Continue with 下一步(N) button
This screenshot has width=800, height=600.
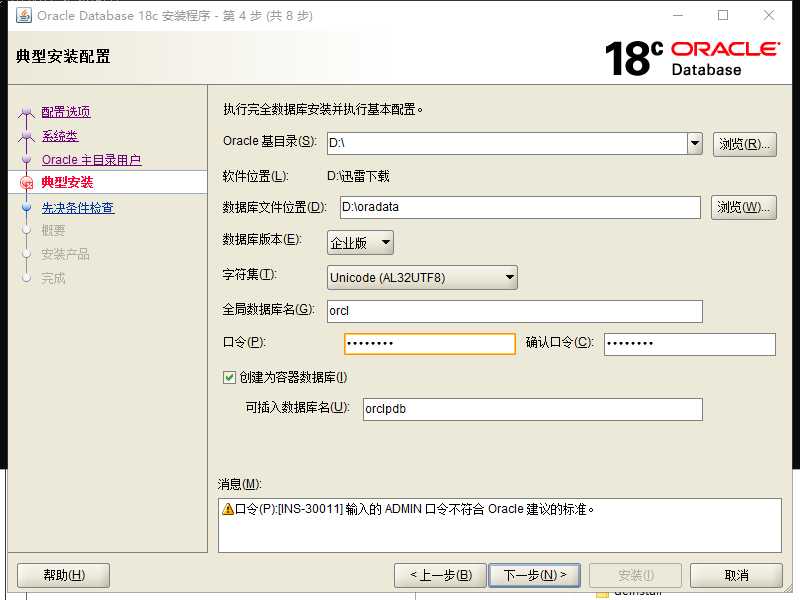tap(534, 576)
